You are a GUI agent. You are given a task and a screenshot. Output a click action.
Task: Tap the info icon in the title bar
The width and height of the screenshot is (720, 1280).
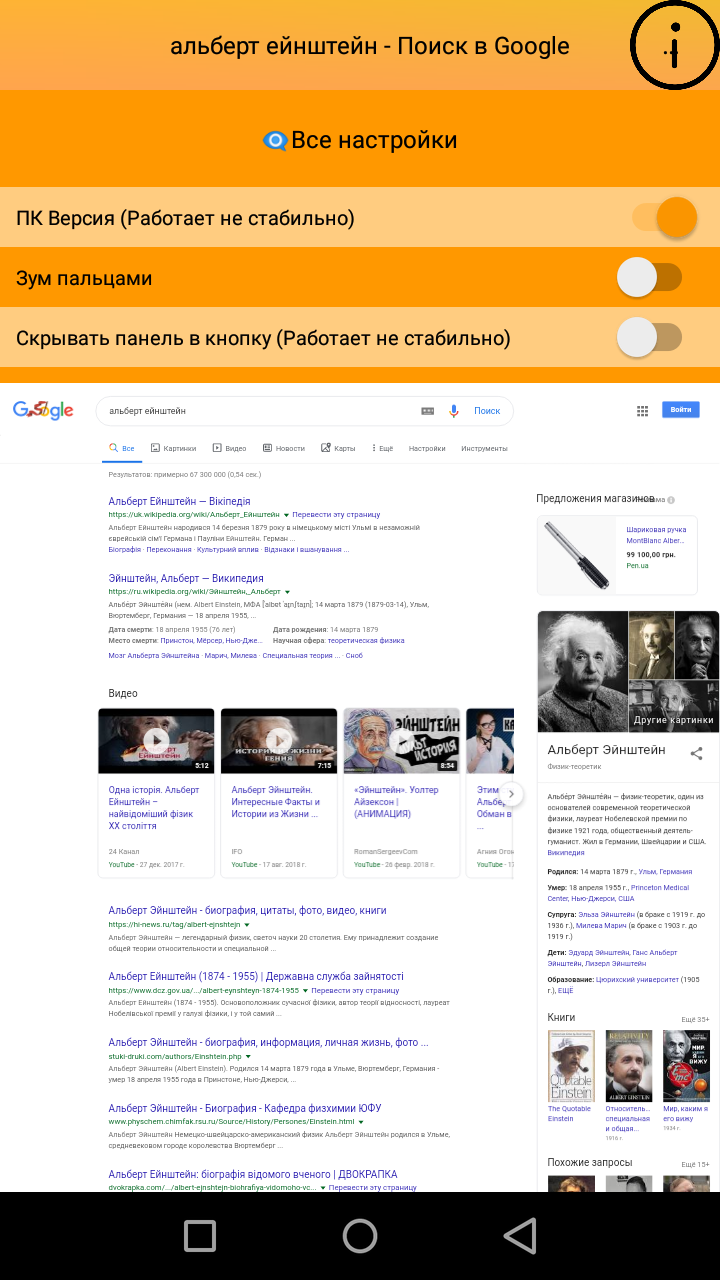pos(675,46)
